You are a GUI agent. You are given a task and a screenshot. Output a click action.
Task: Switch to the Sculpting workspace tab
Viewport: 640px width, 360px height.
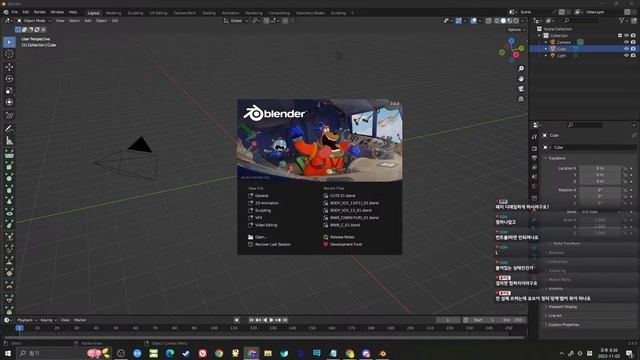pyautogui.click(x=136, y=13)
